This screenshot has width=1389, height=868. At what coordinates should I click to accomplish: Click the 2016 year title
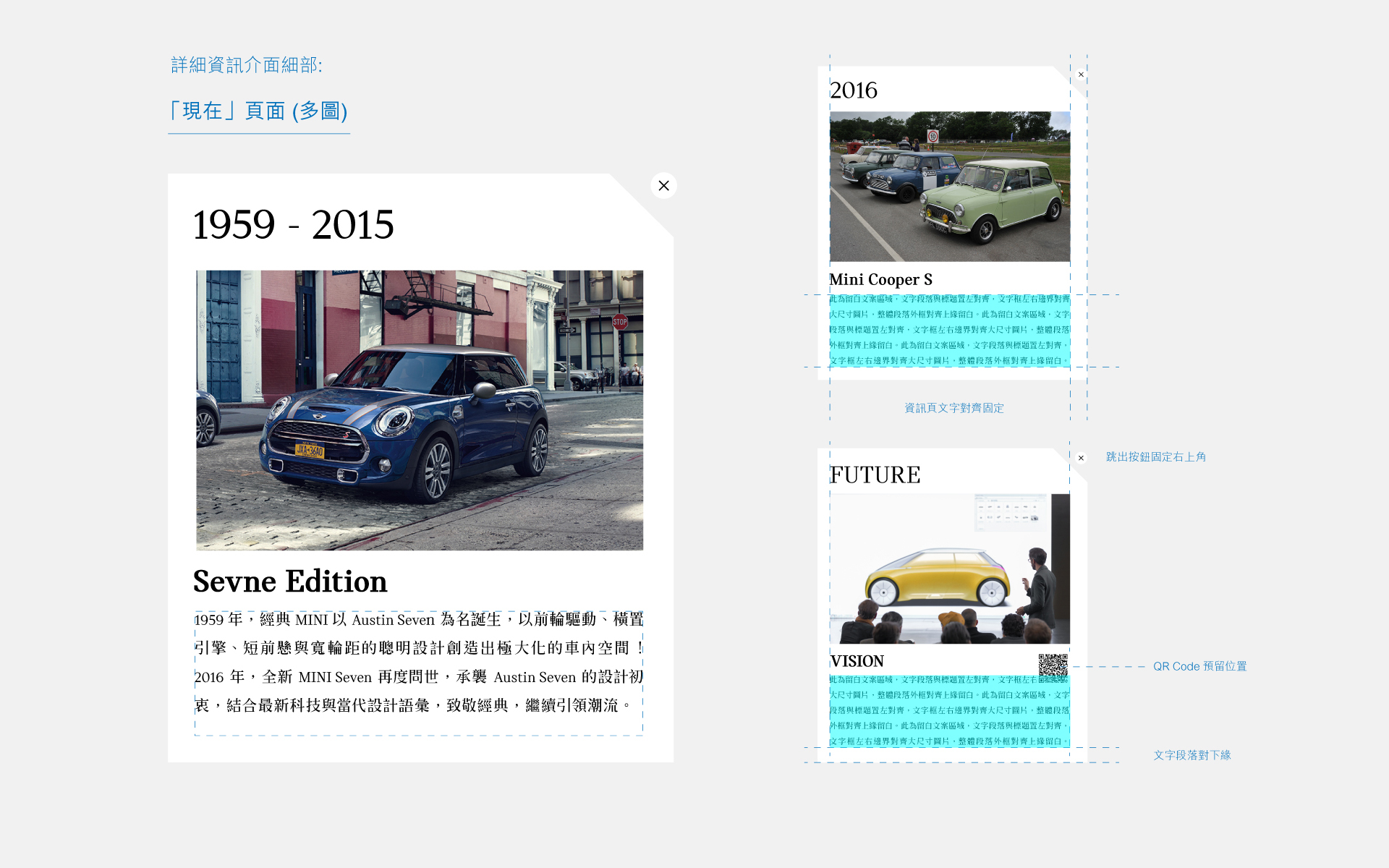(x=854, y=90)
